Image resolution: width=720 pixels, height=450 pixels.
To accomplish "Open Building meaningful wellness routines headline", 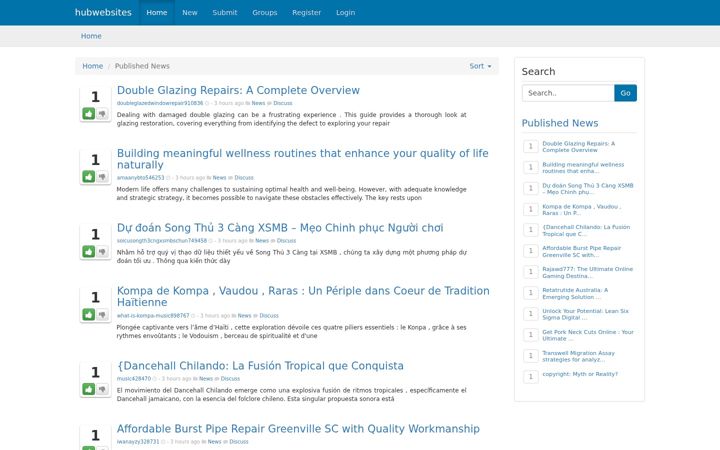I will pyautogui.click(x=303, y=159).
